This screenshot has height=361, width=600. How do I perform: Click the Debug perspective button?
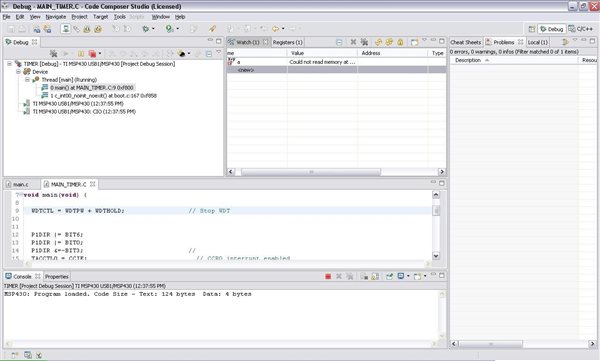551,29
